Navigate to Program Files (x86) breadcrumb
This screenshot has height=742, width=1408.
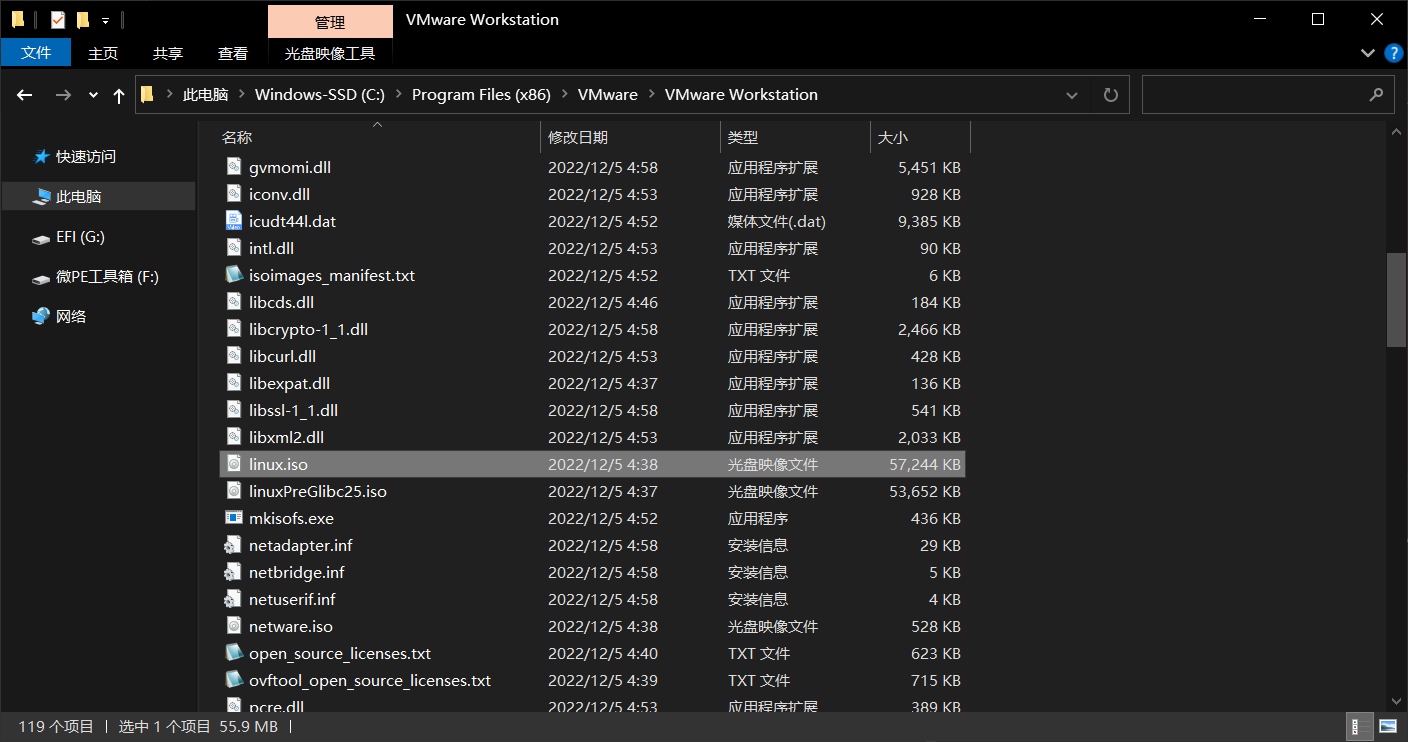(x=481, y=95)
